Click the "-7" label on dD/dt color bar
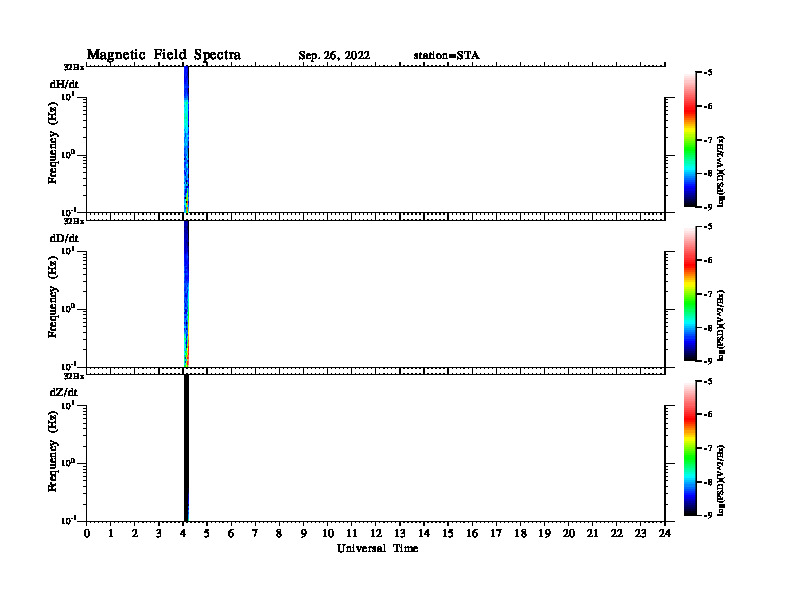The width and height of the screenshot is (792, 612). pyautogui.click(x=708, y=294)
